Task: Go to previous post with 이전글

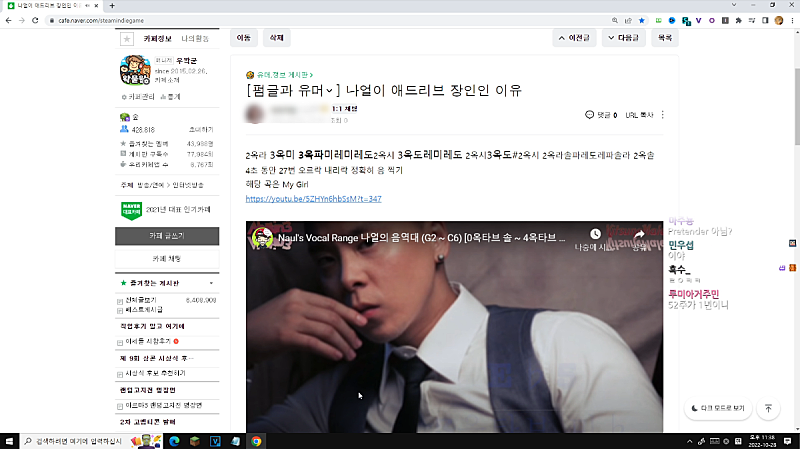Action: click(574, 38)
